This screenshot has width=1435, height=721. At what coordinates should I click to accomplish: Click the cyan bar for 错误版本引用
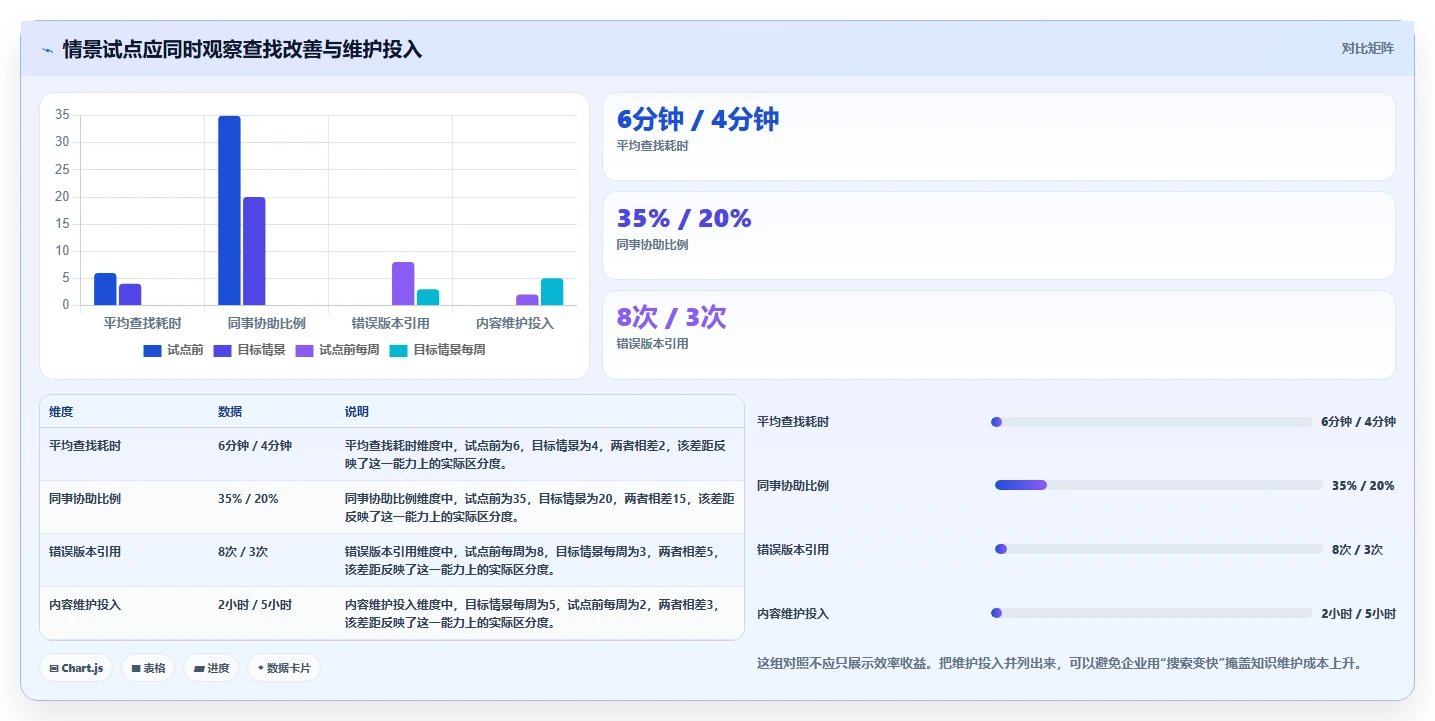[x=428, y=297]
